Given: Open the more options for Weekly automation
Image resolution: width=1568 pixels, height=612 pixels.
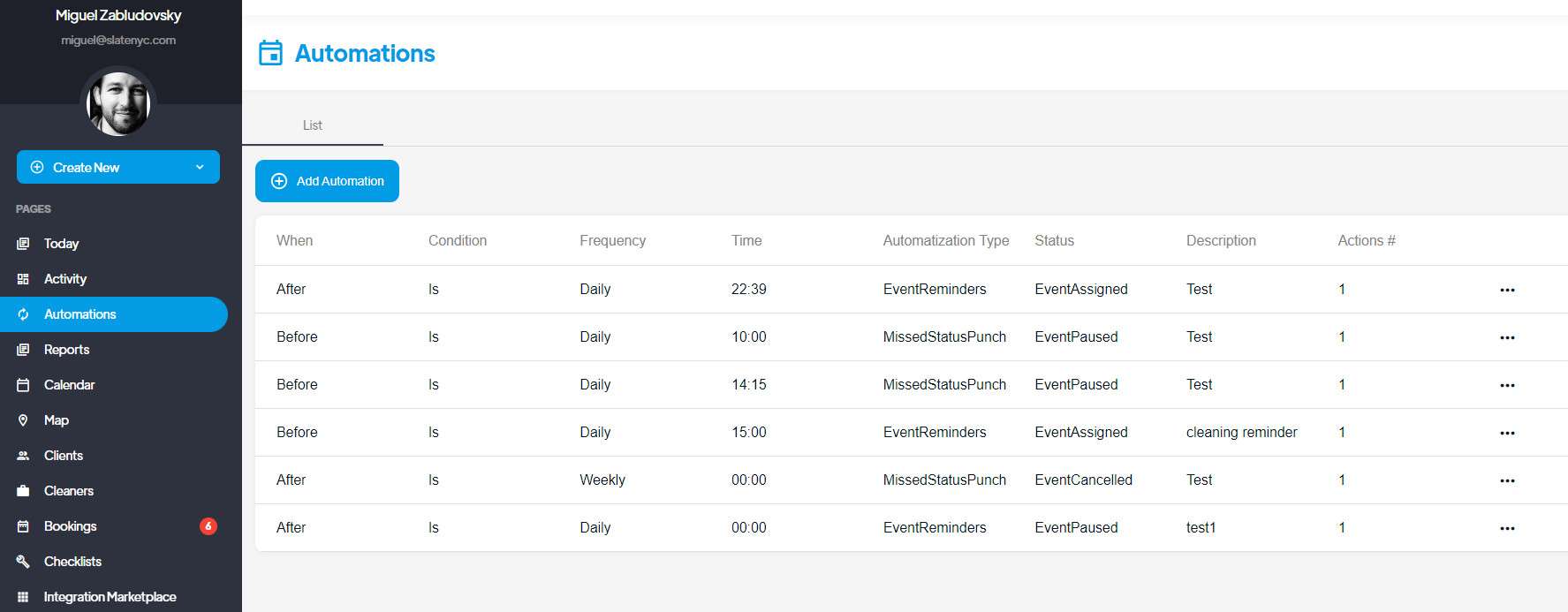Looking at the screenshot, I should pos(1507,480).
